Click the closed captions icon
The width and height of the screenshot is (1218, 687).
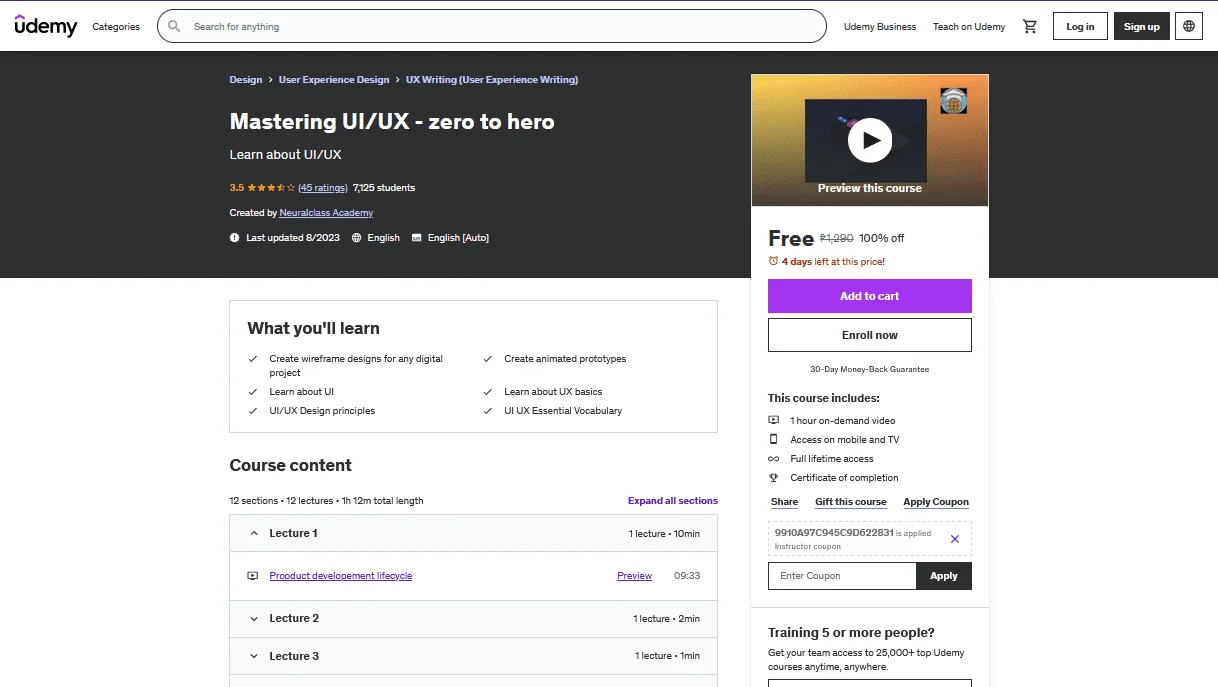416,238
